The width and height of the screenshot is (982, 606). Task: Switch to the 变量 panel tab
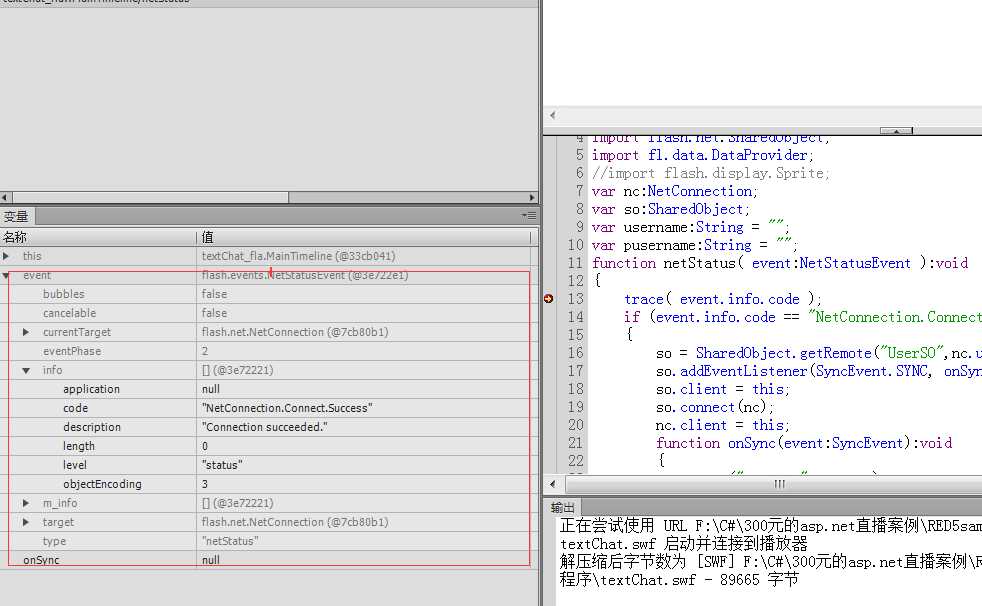(17, 217)
